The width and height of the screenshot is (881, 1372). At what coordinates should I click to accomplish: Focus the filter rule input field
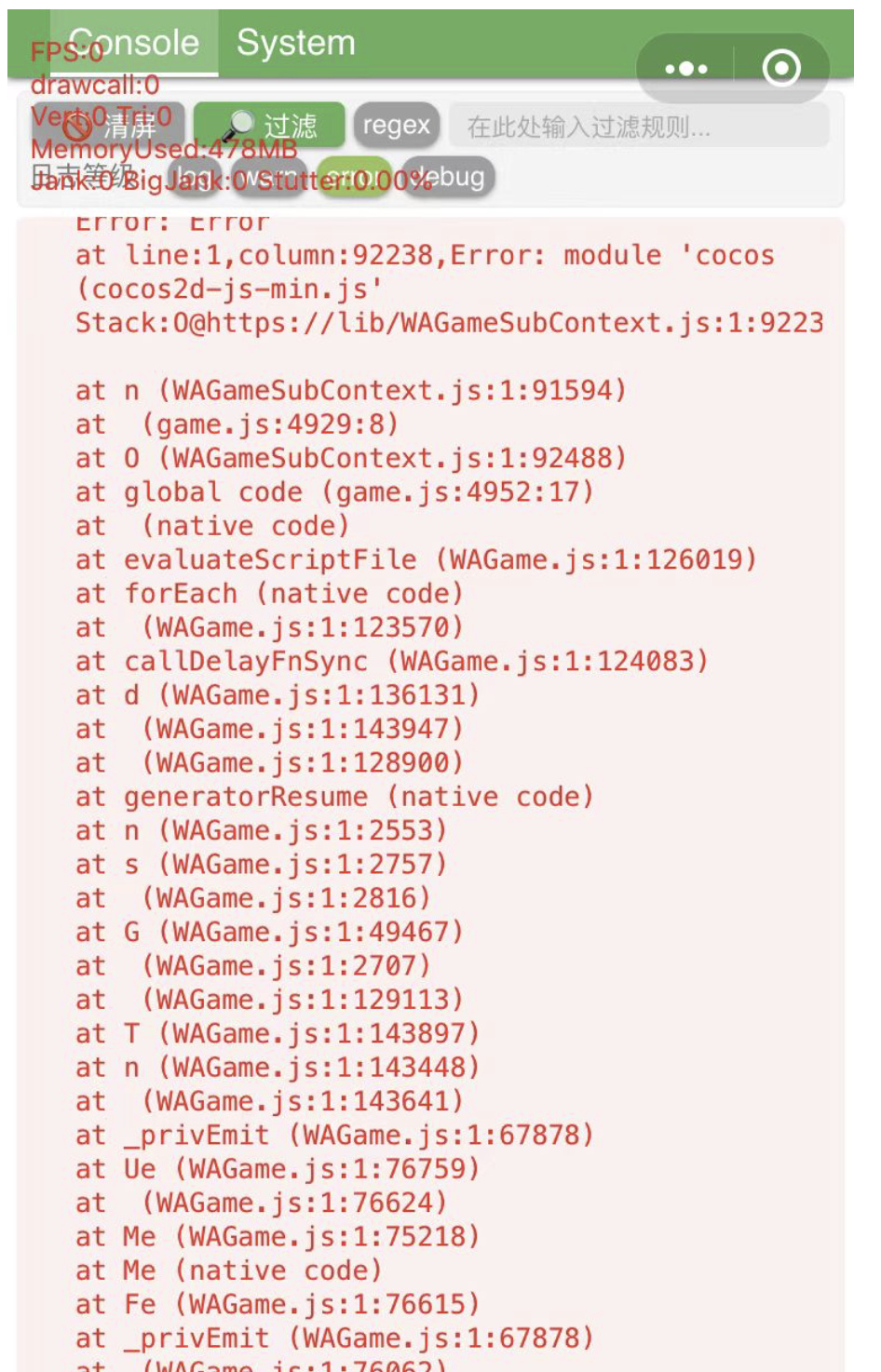[x=639, y=126]
